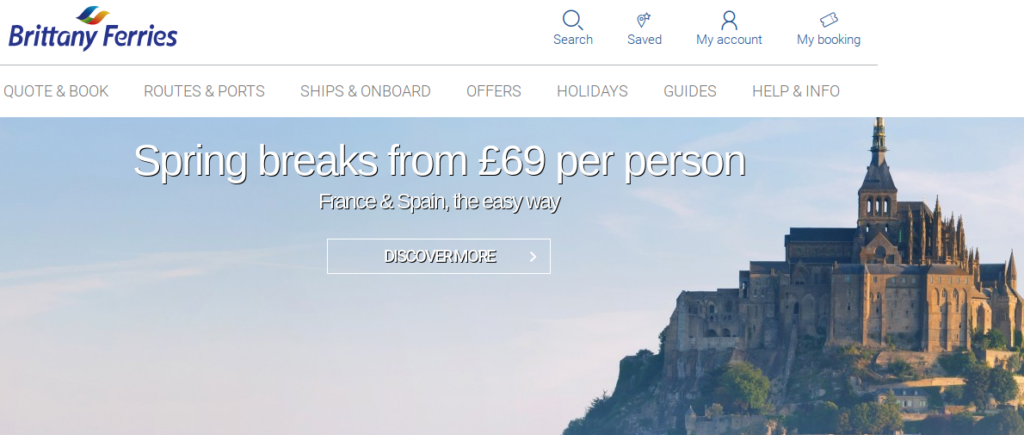Click the France & Spain subtitle text

[x=440, y=202]
